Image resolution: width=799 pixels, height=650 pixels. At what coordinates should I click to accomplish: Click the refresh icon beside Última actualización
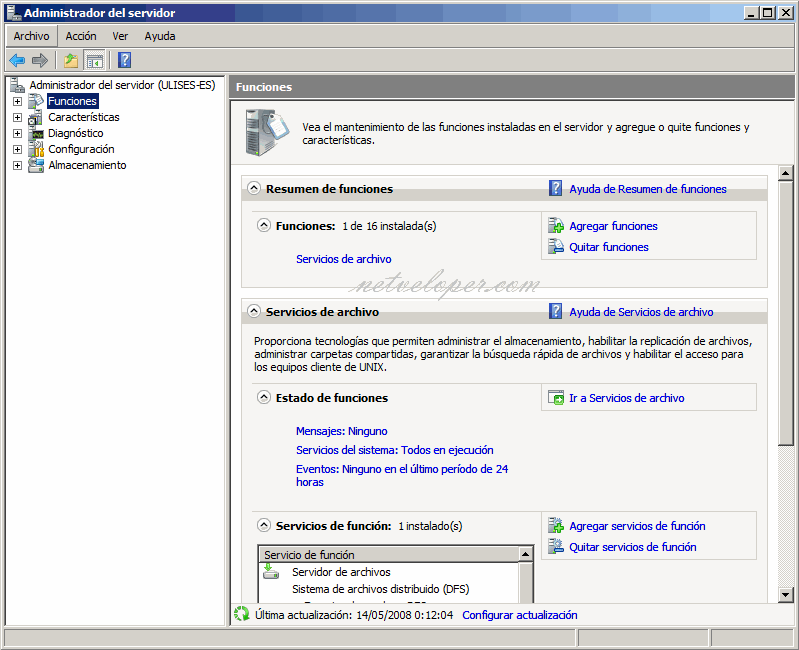coord(241,615)
